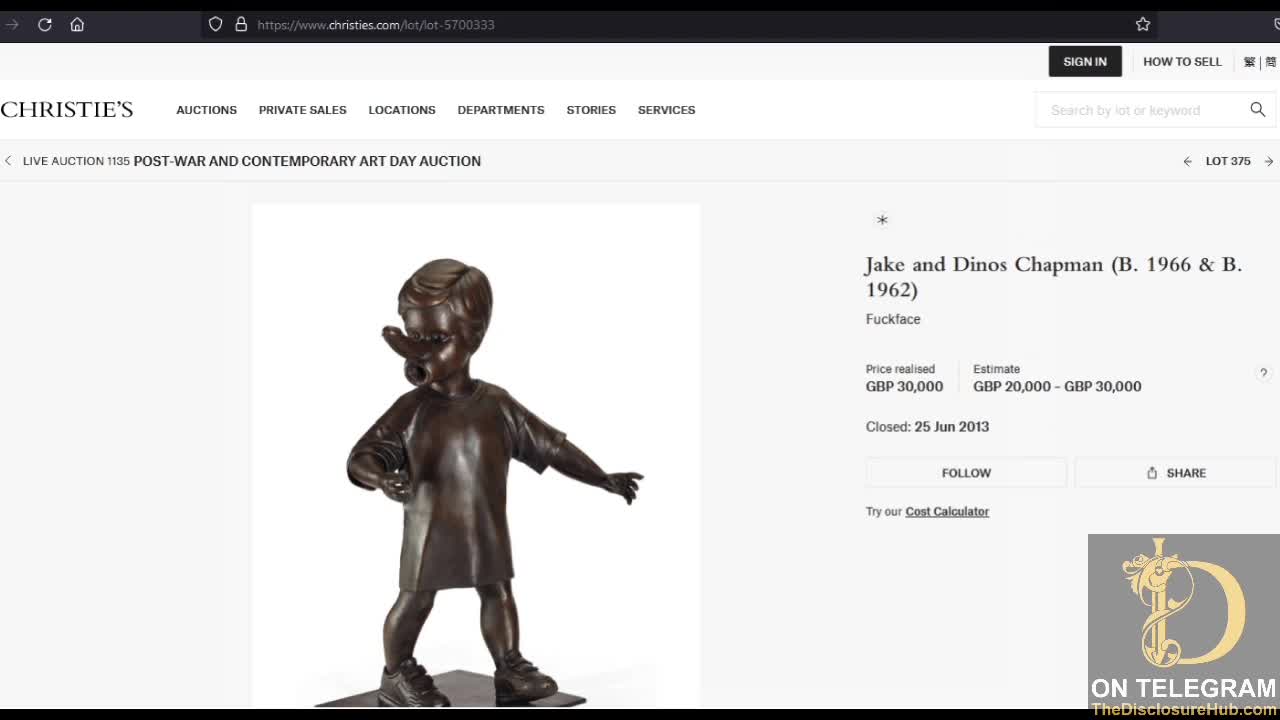Click the Lot 375 label

point(1228,161)
